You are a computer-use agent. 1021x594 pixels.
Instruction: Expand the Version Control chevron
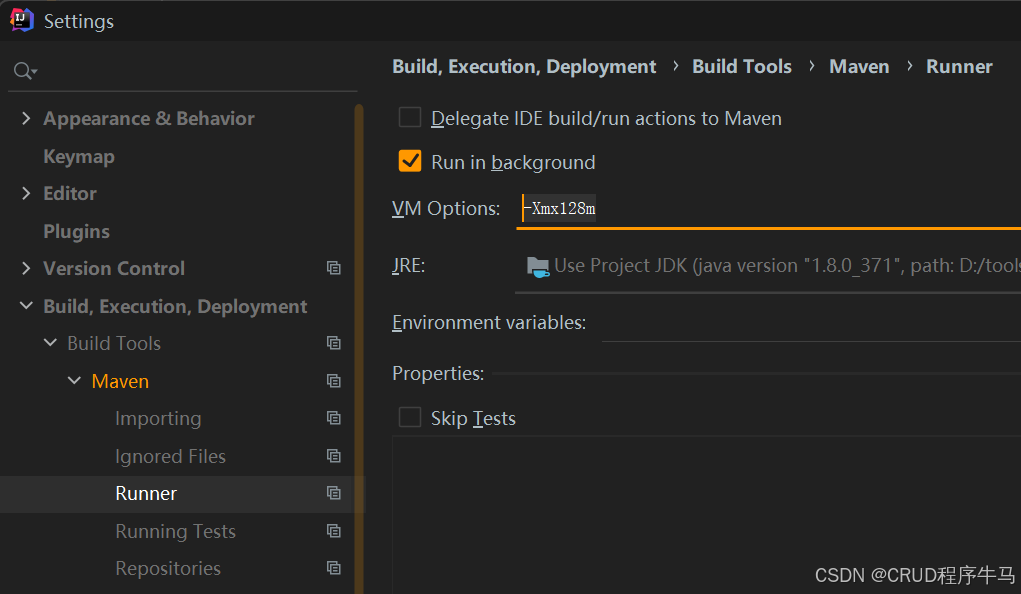click(x=25, y=268)
